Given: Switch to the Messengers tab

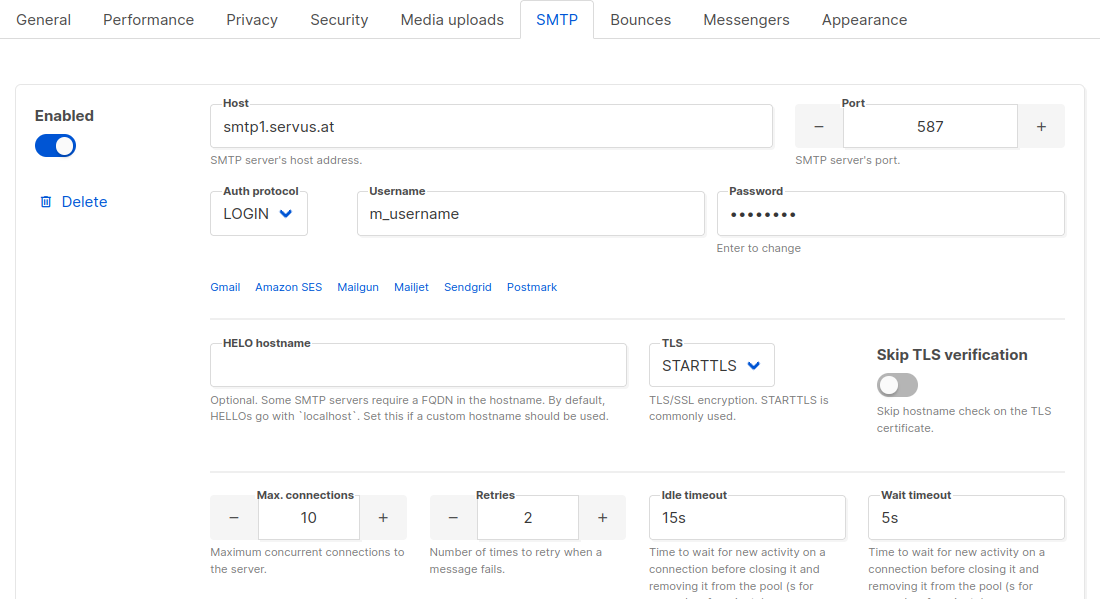Looking at the screenshot, I should pos(746,20).
